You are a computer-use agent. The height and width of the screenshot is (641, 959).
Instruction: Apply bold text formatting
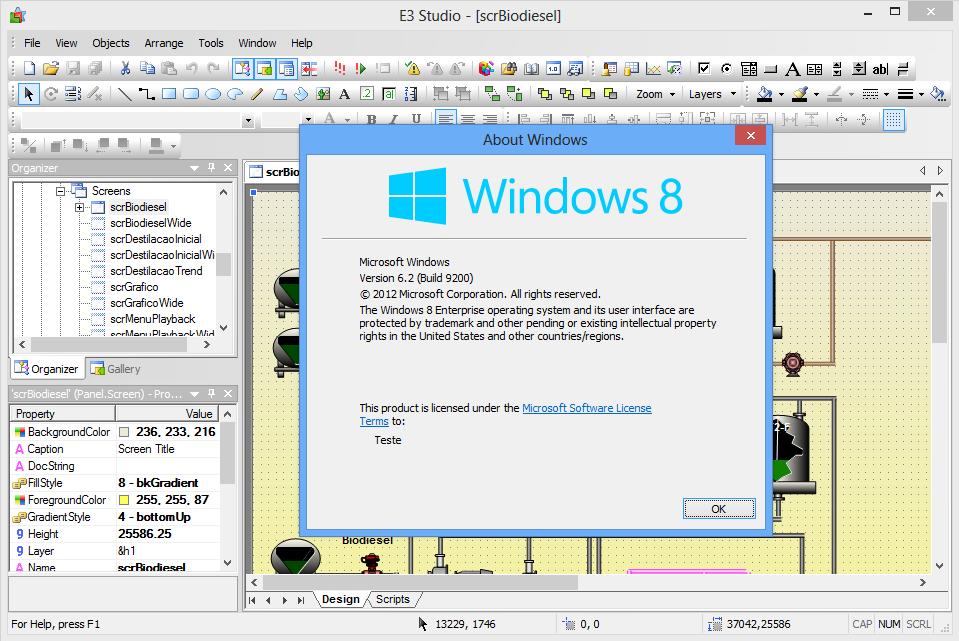pos(370,118)
